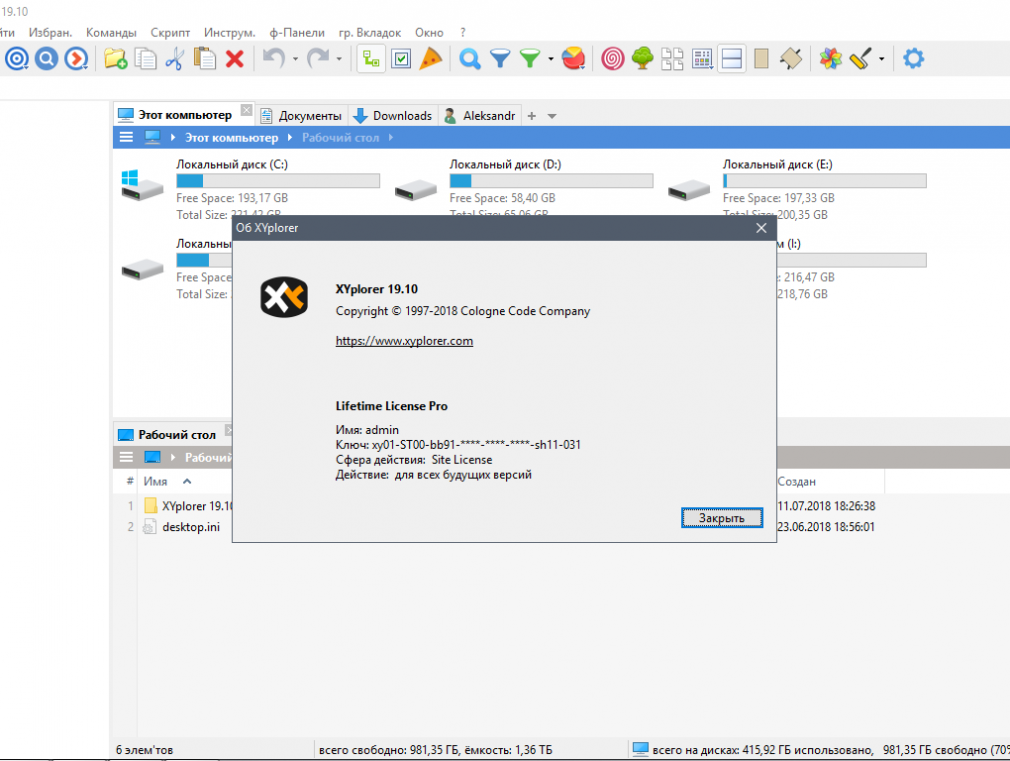This screenshot has height=761, width=1010.
Task: Click the four-documents thumbnails toolbar icon
Action: (672, 59)
